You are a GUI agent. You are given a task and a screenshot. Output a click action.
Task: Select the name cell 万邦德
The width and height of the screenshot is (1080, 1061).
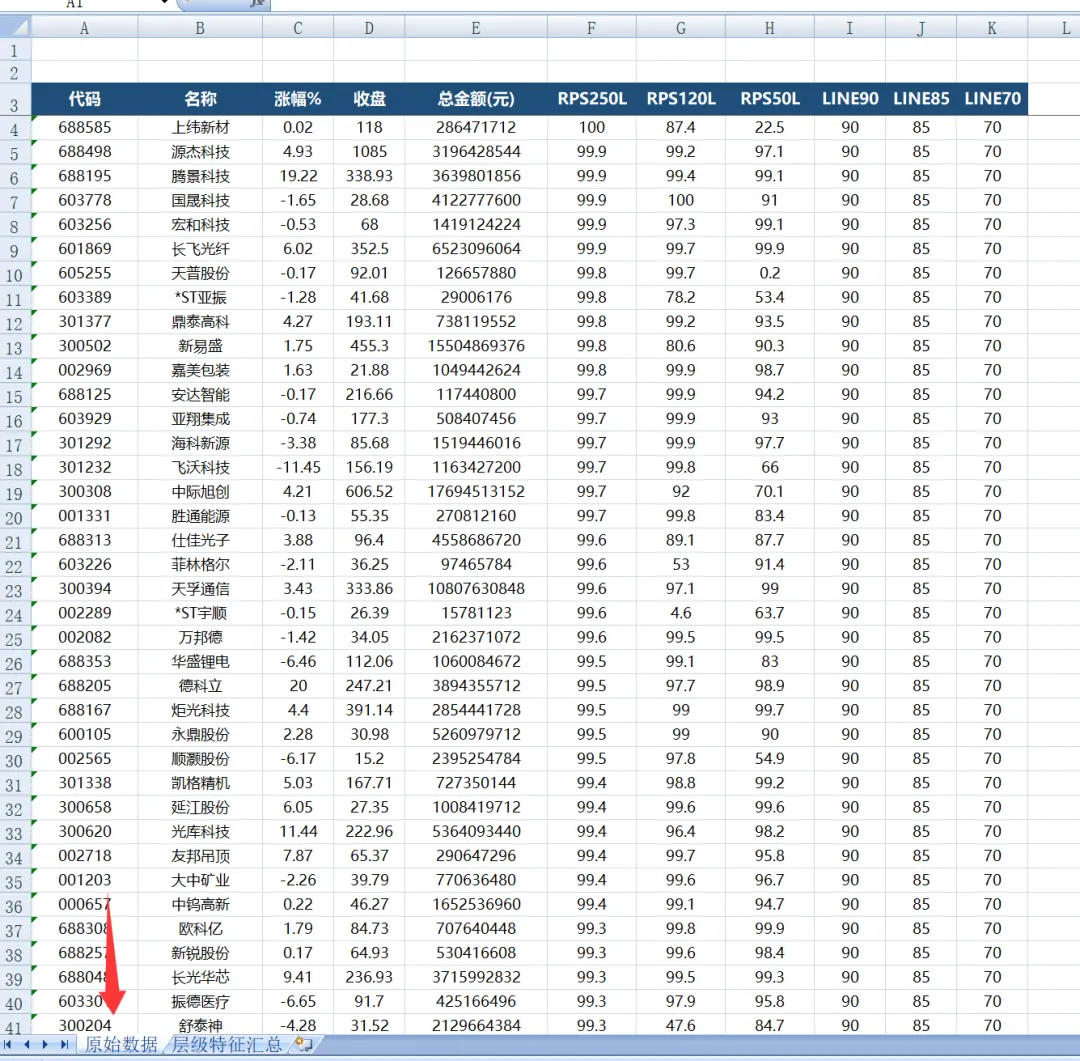[x=200, y=637]
